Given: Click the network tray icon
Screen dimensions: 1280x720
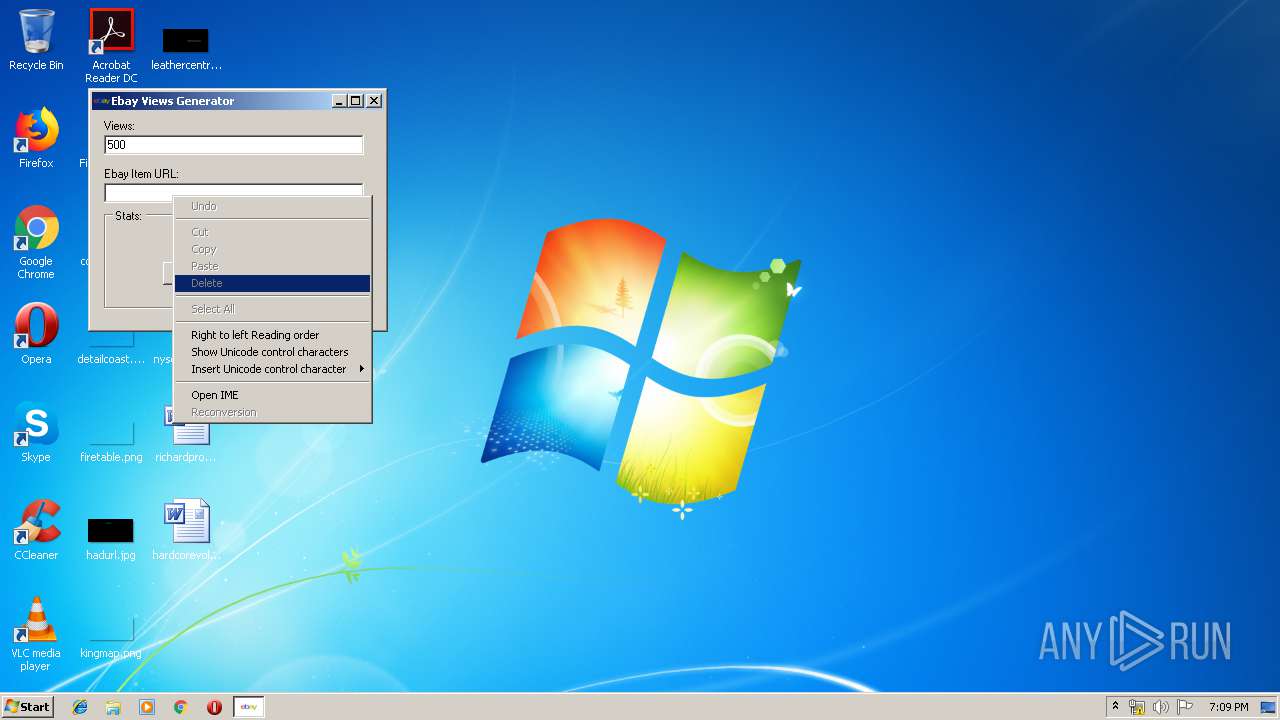Looking at the screenshot, I should [1137, 707].
